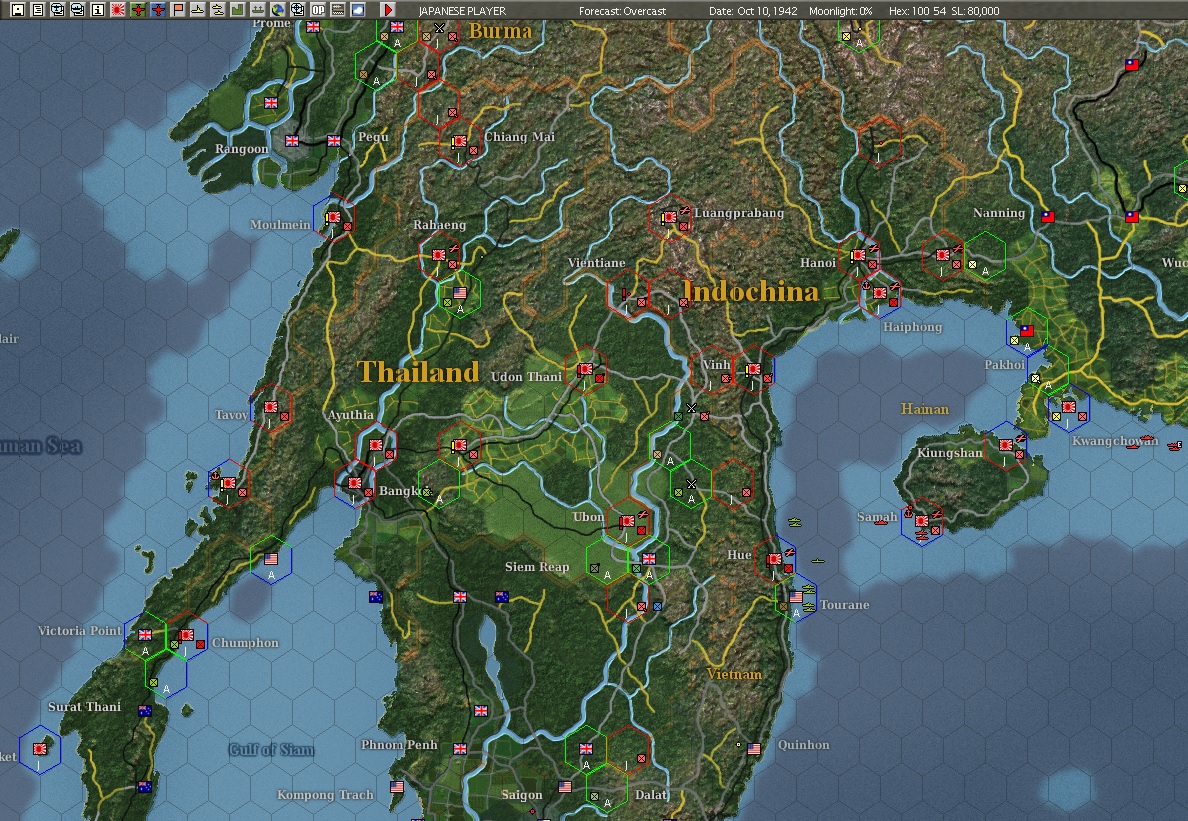The image size is (1188, 821).
Task: Select the Japanese unit at Kiungshan
Action: [x=1006, y=445]
